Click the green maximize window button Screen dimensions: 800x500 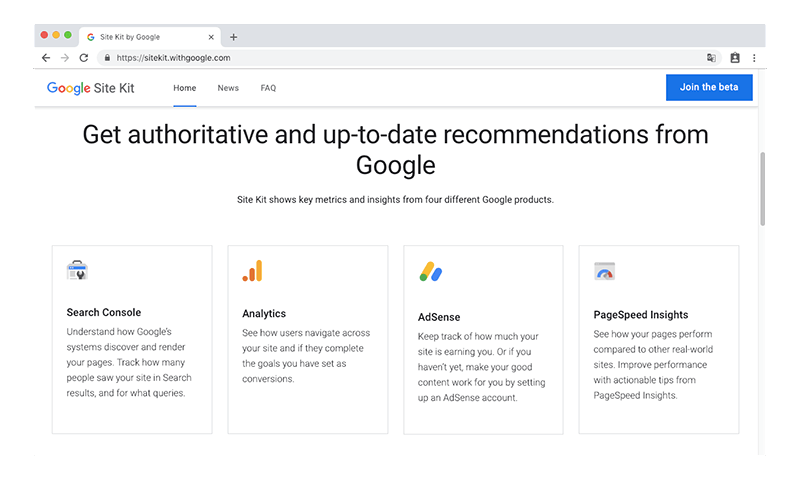click(x=68, y=35)
